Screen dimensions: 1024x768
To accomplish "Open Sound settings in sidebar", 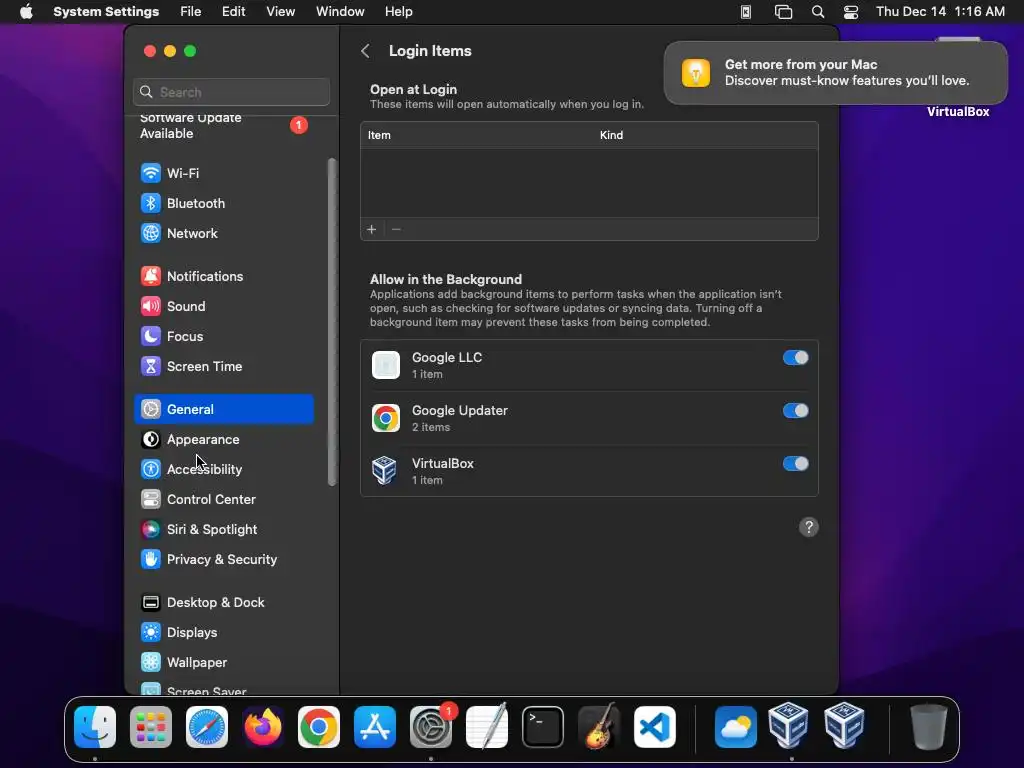I will 224,306.
